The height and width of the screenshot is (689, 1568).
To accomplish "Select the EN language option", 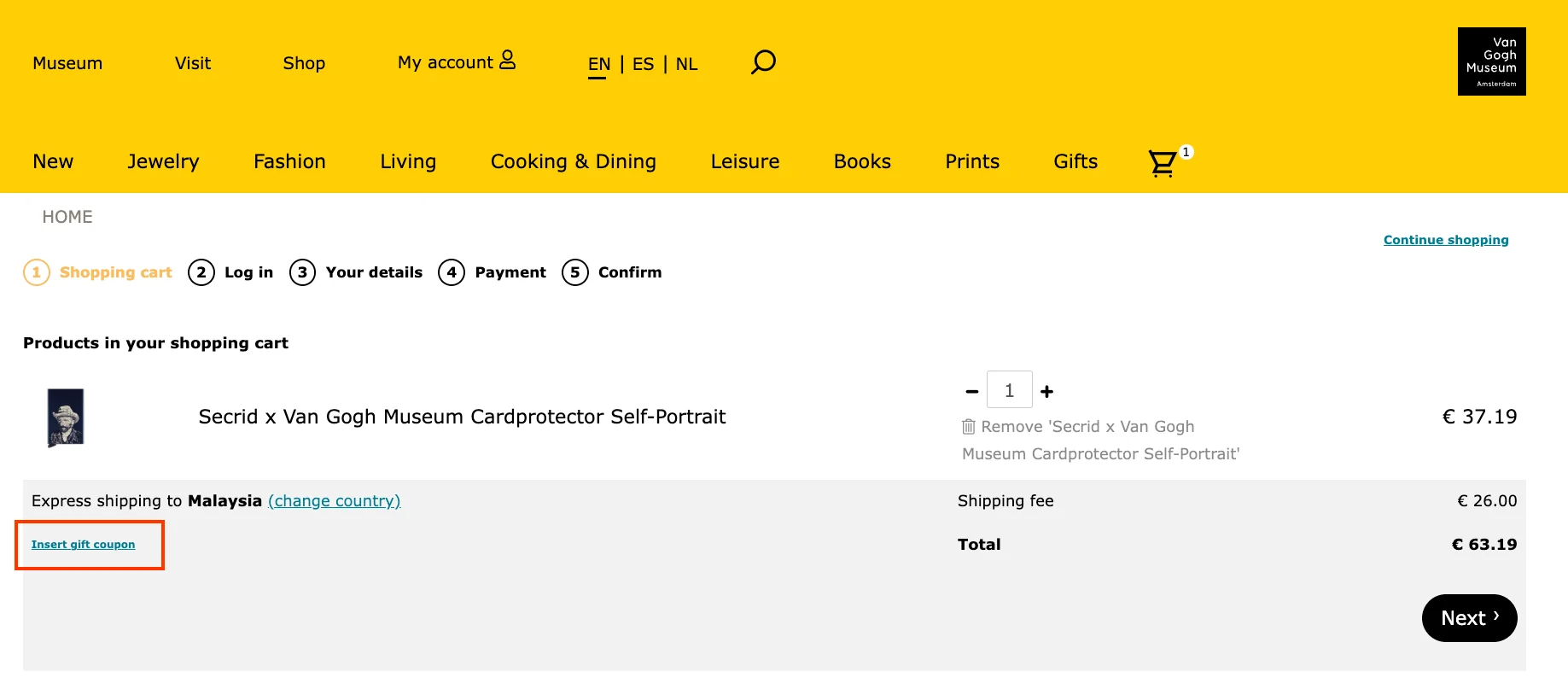I will click(599, 65).
